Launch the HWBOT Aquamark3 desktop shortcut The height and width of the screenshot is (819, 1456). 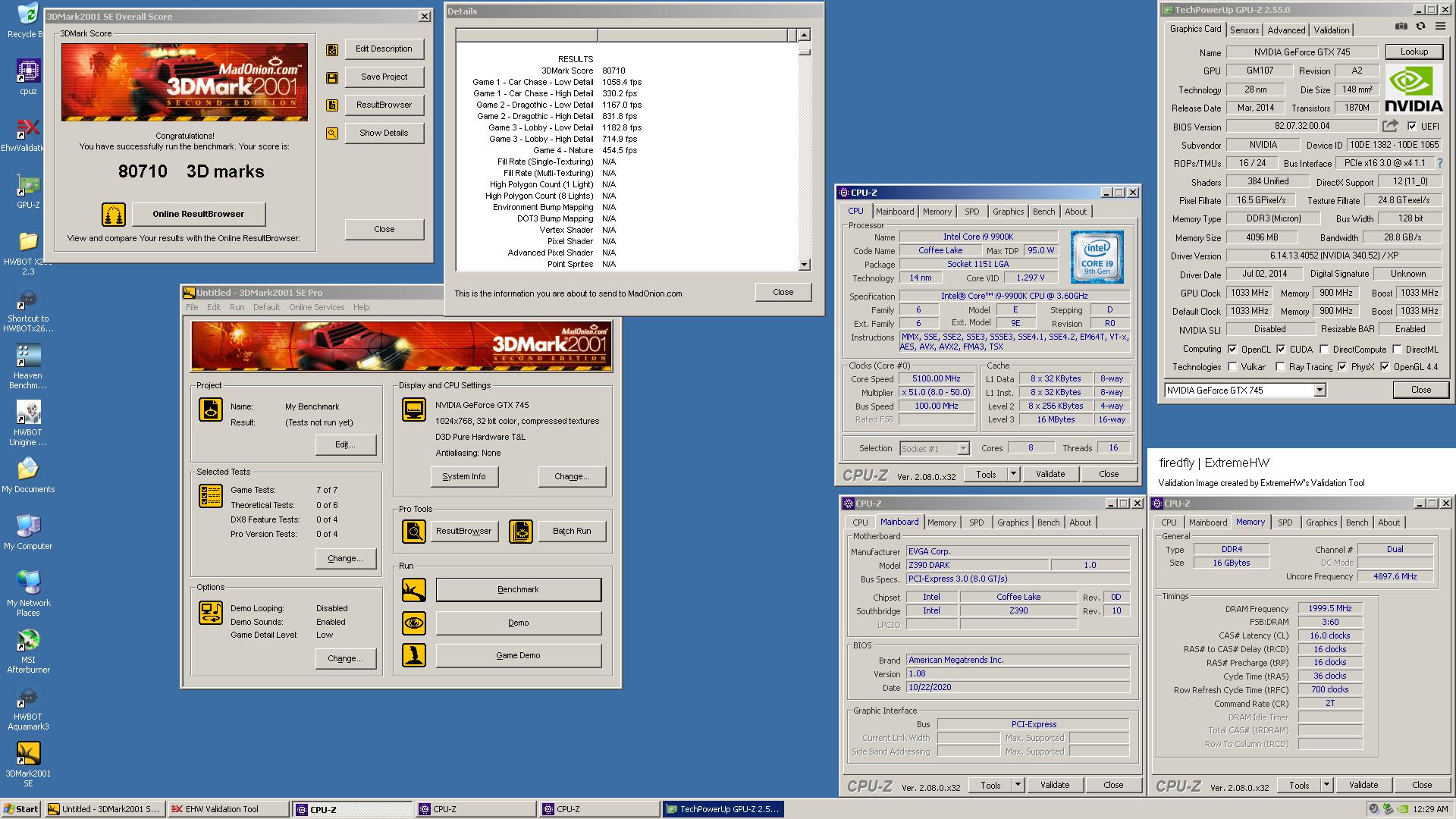[x=28, y=696]
